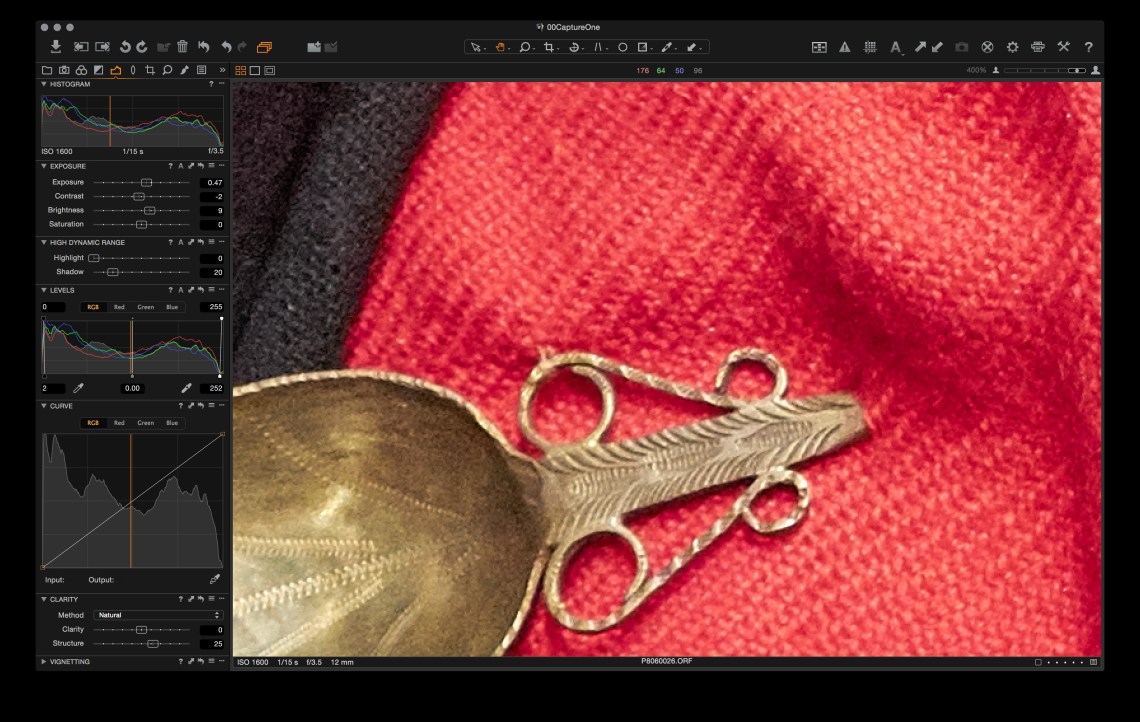
Task: Enable the proof margin viewer toggle
Action: 270,71
